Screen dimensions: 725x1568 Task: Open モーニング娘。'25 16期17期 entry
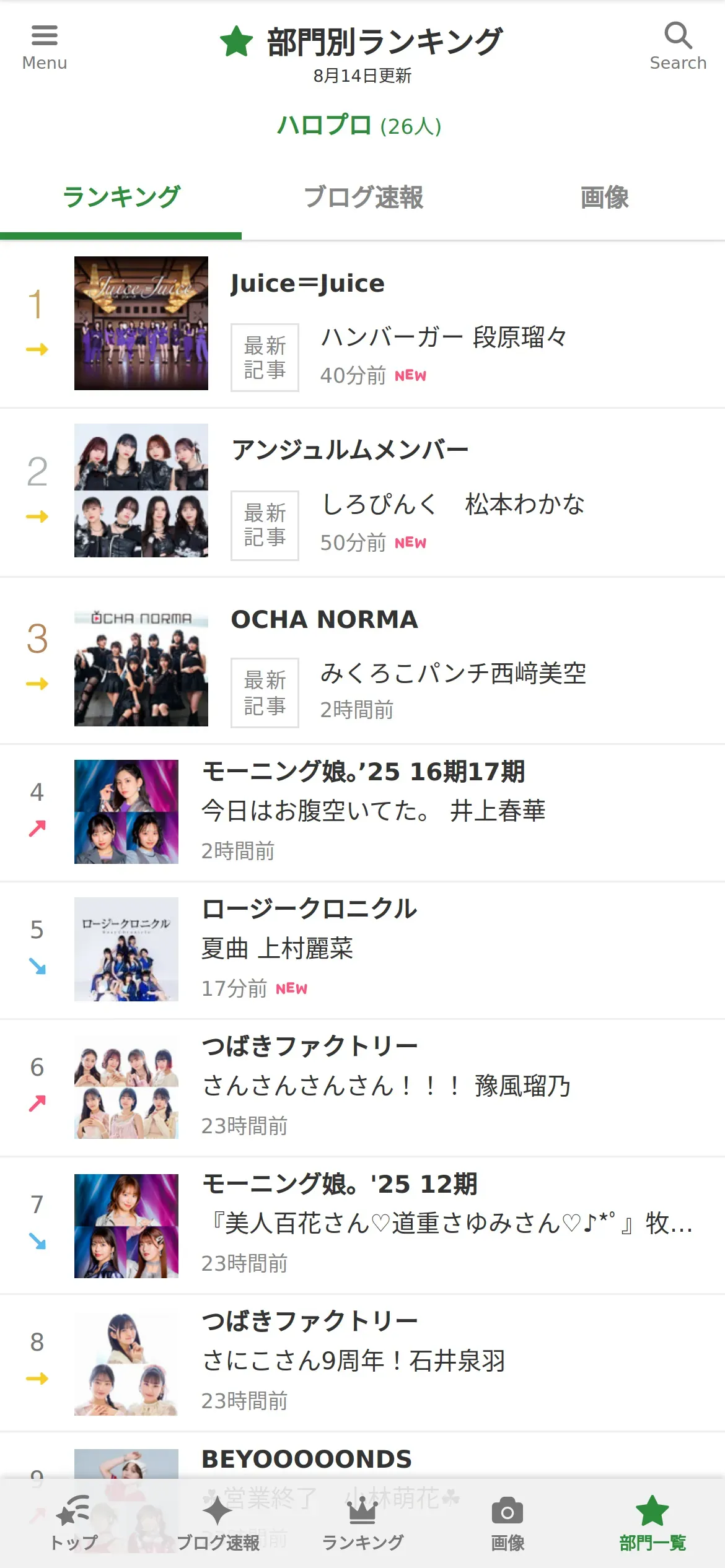[x=362, y=812]
